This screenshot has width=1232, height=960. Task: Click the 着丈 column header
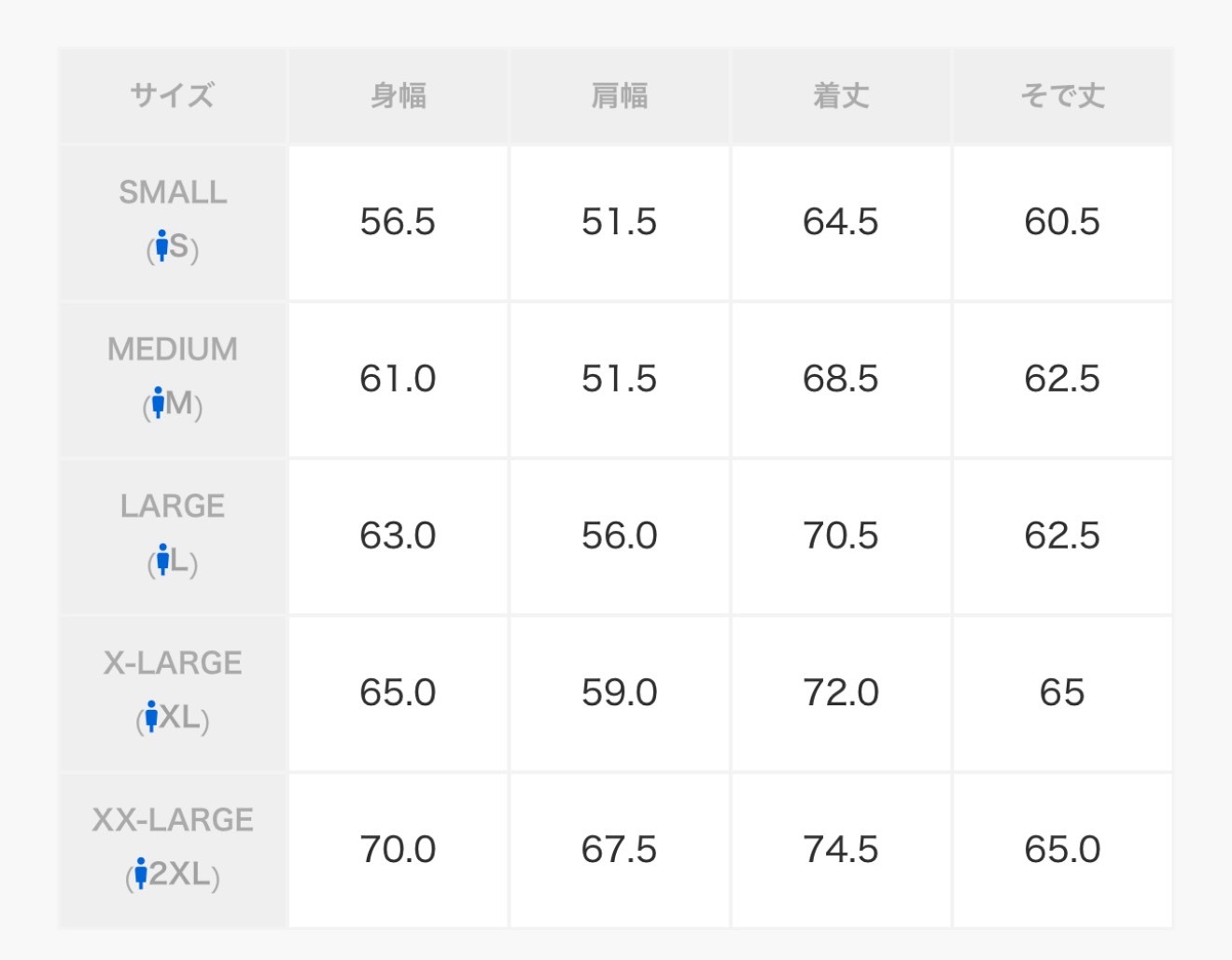point(841,95)
